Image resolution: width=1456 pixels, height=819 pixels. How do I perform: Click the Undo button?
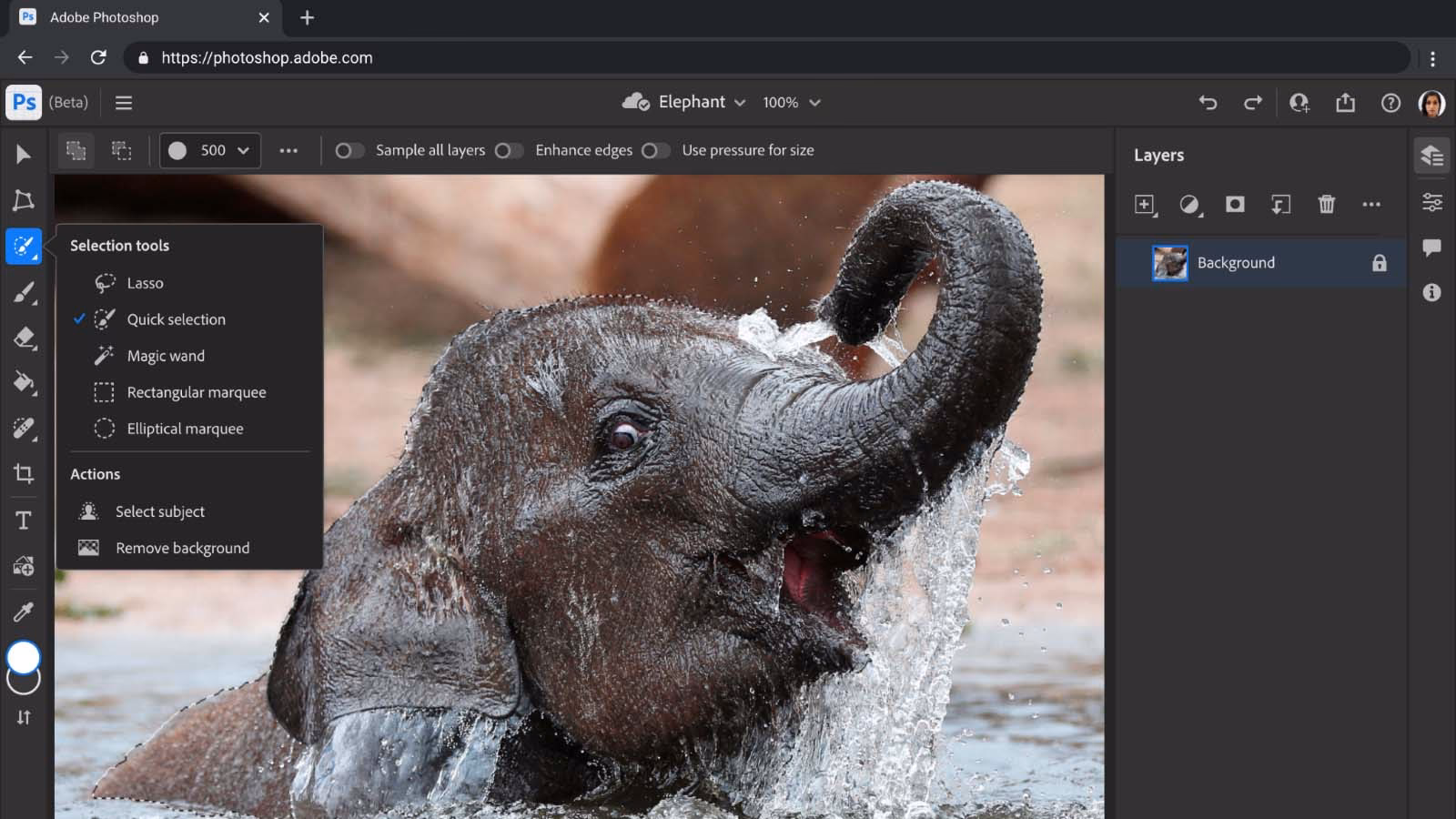pos(1208,103)
